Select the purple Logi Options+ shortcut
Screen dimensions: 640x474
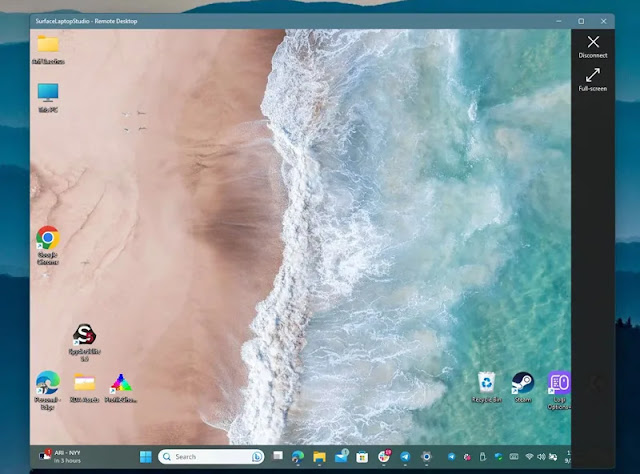point(559,390)
